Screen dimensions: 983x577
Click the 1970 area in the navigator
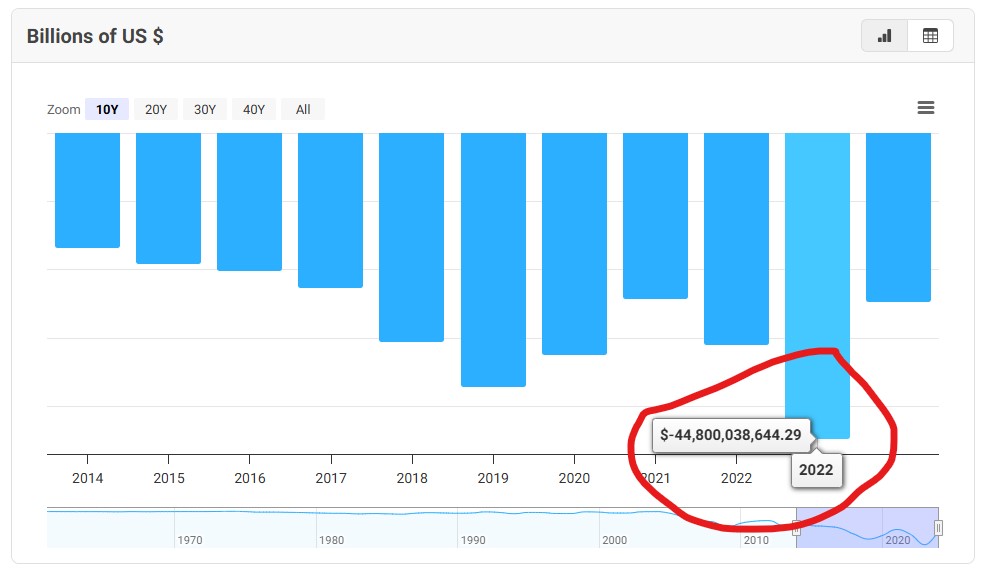[190, 540]
